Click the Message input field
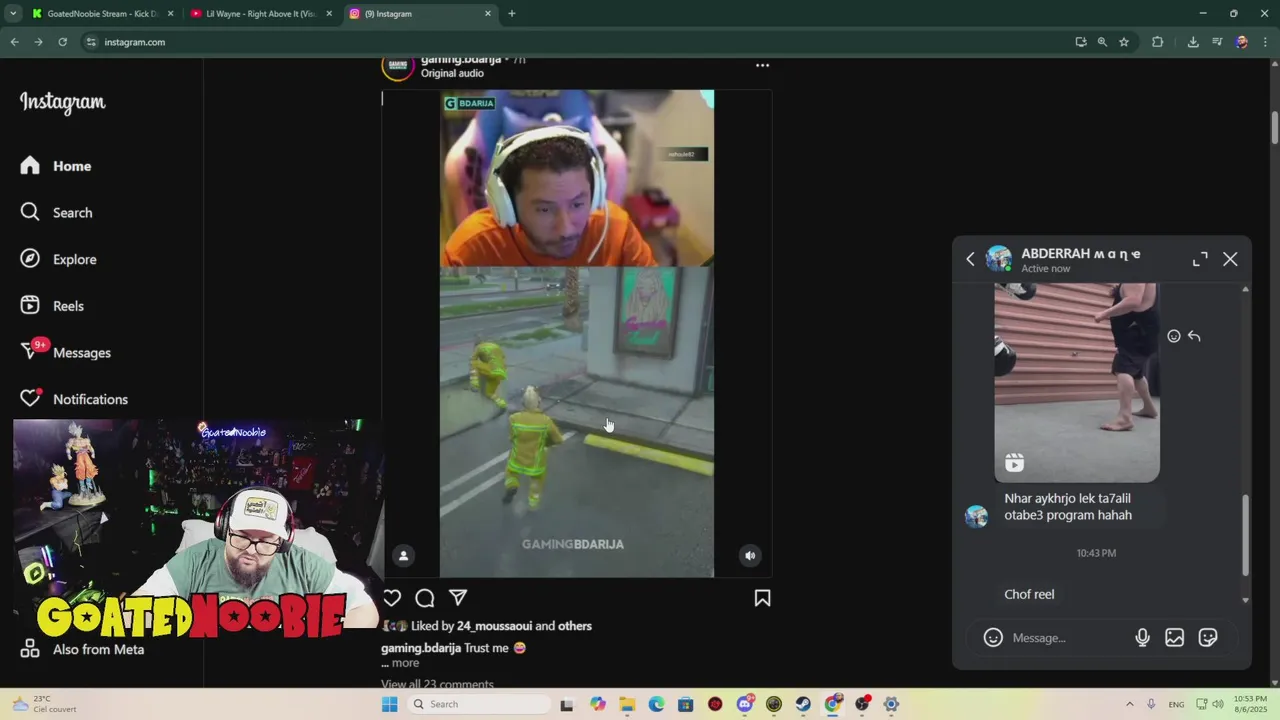Viewport: 1280px width, 720px height. coord(1068,638)
